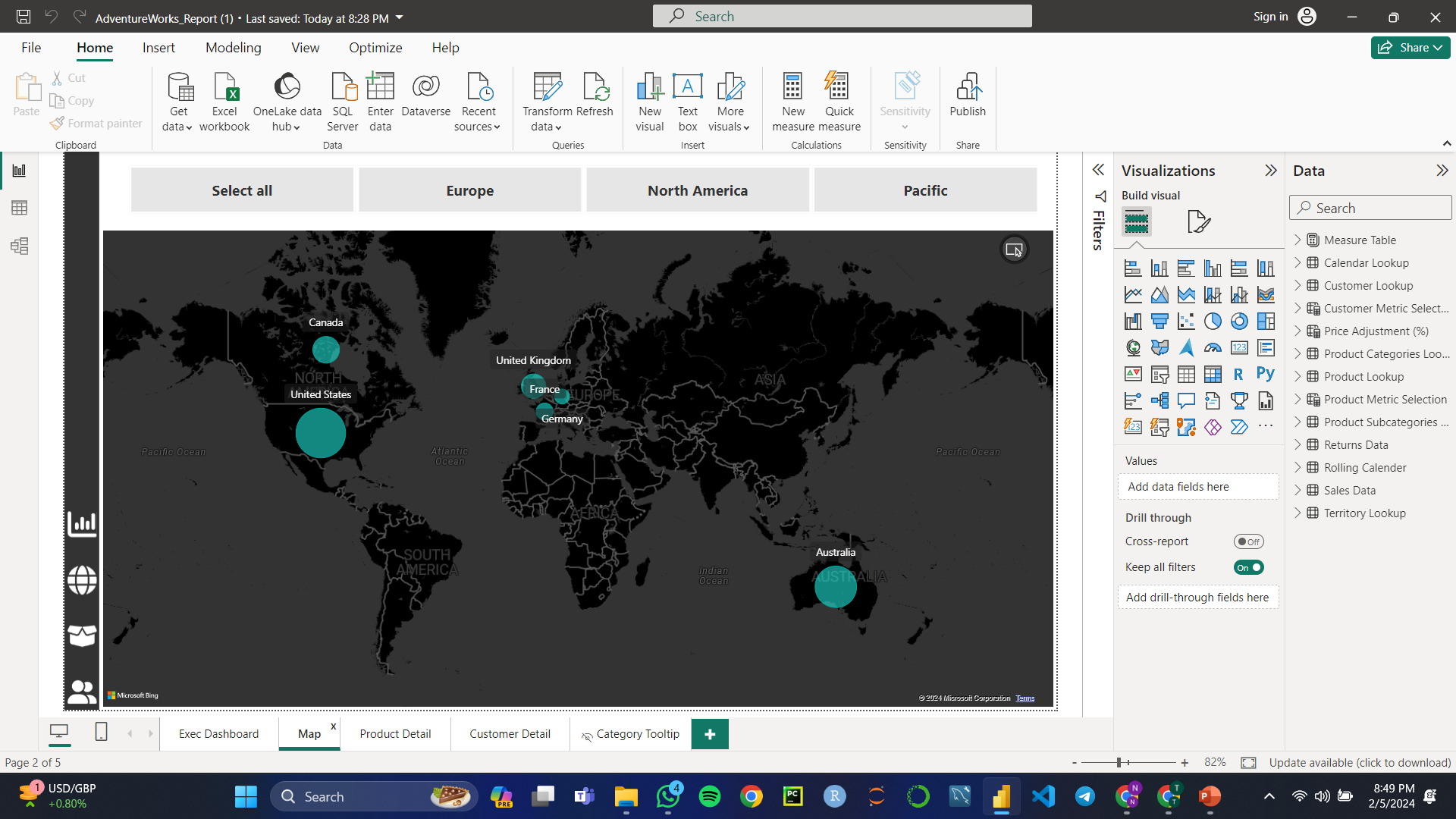1456x819 pixels.
Task: Switch to the Exec Dashboard page
Action: click(218, 734)
